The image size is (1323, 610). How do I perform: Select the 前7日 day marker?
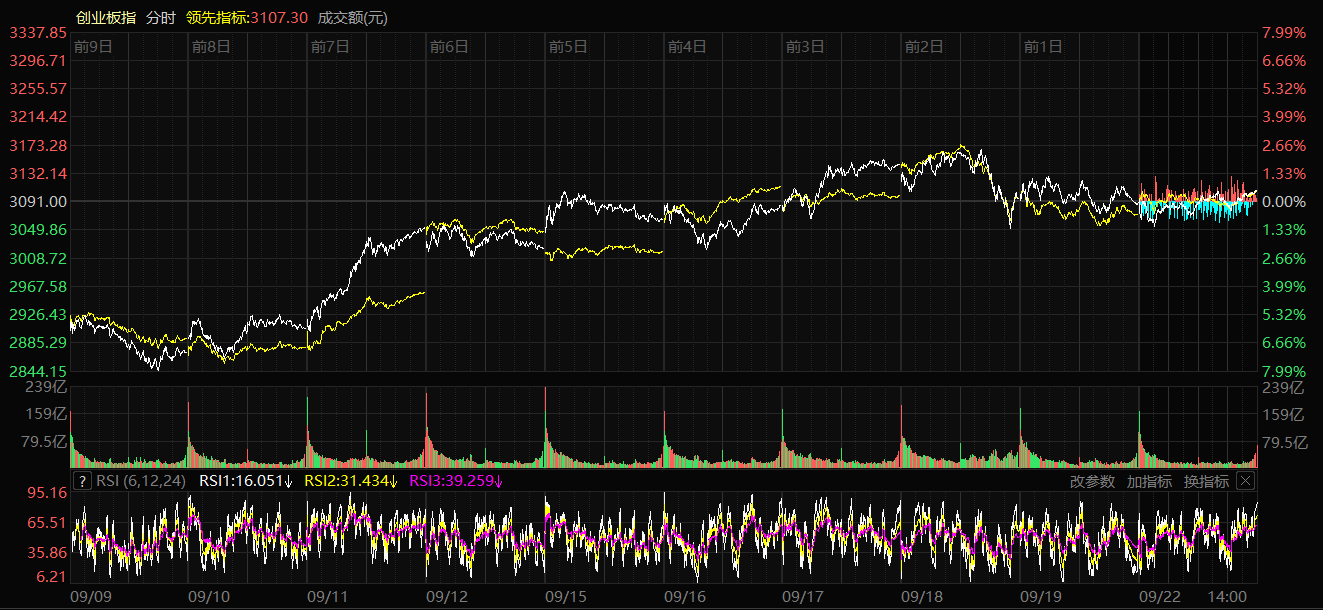point(330,46)
